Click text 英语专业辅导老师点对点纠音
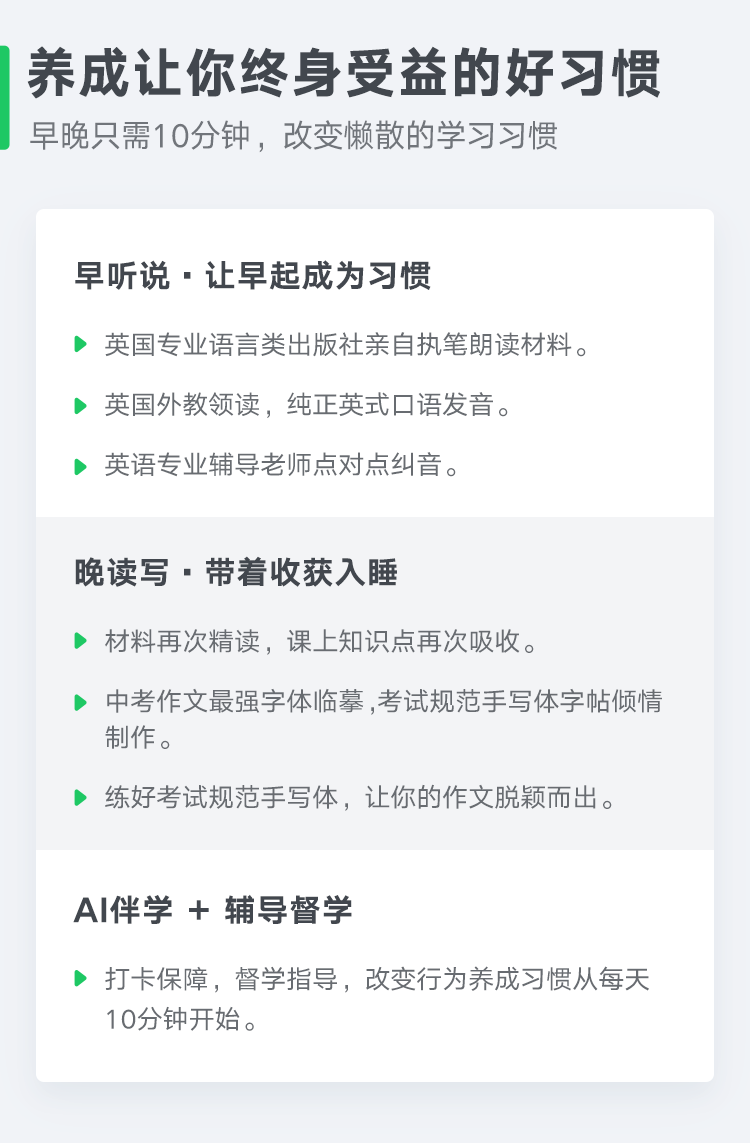Viewport: 750px width, 1143px height. tap(273, 465)
